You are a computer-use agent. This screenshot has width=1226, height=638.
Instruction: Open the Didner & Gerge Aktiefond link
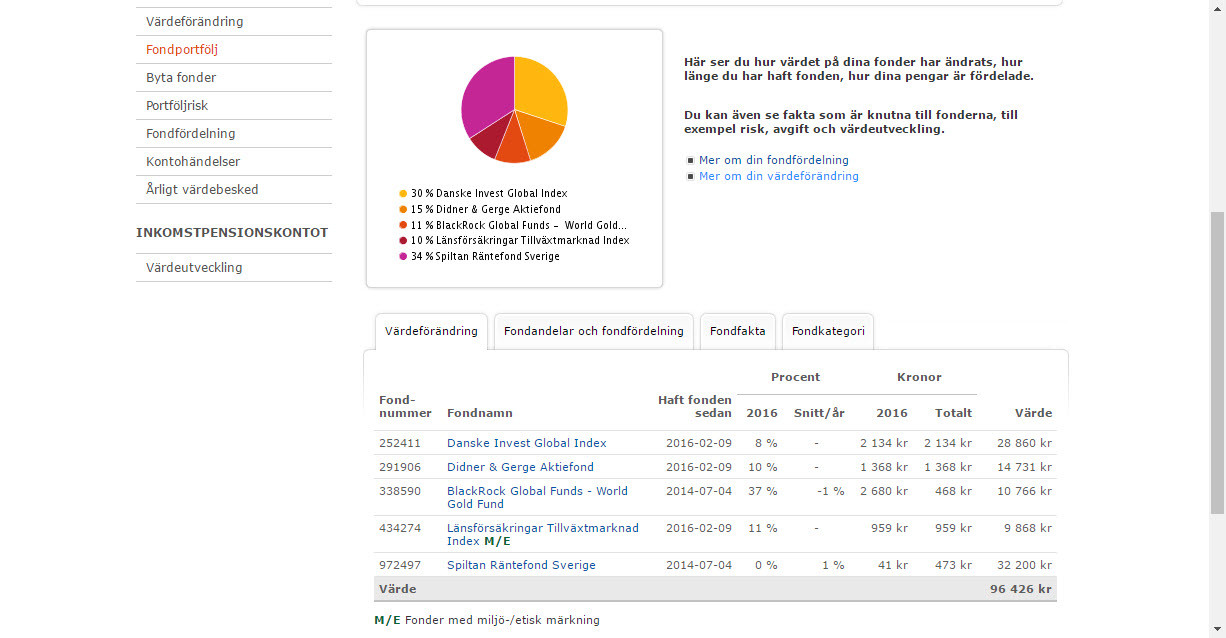pyautogui.click(x=520, y=467)
